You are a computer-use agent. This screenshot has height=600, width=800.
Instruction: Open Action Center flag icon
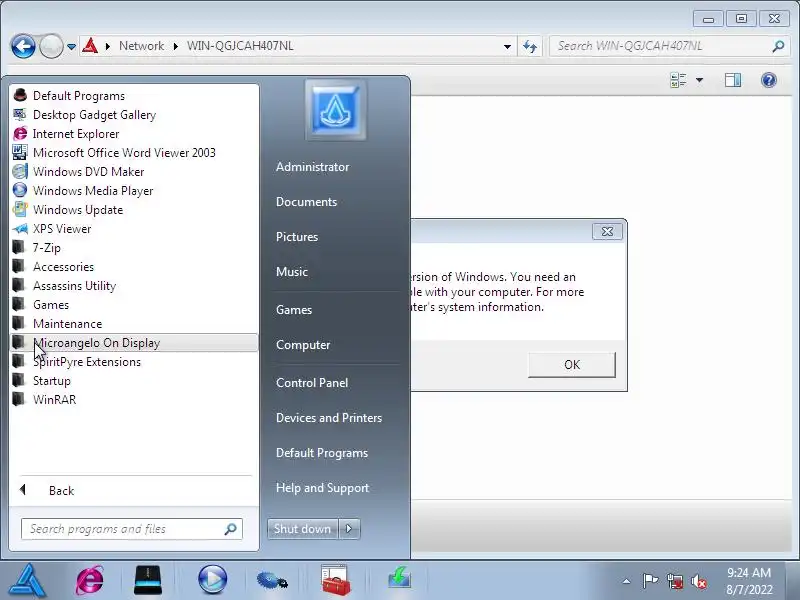point(650,581)
